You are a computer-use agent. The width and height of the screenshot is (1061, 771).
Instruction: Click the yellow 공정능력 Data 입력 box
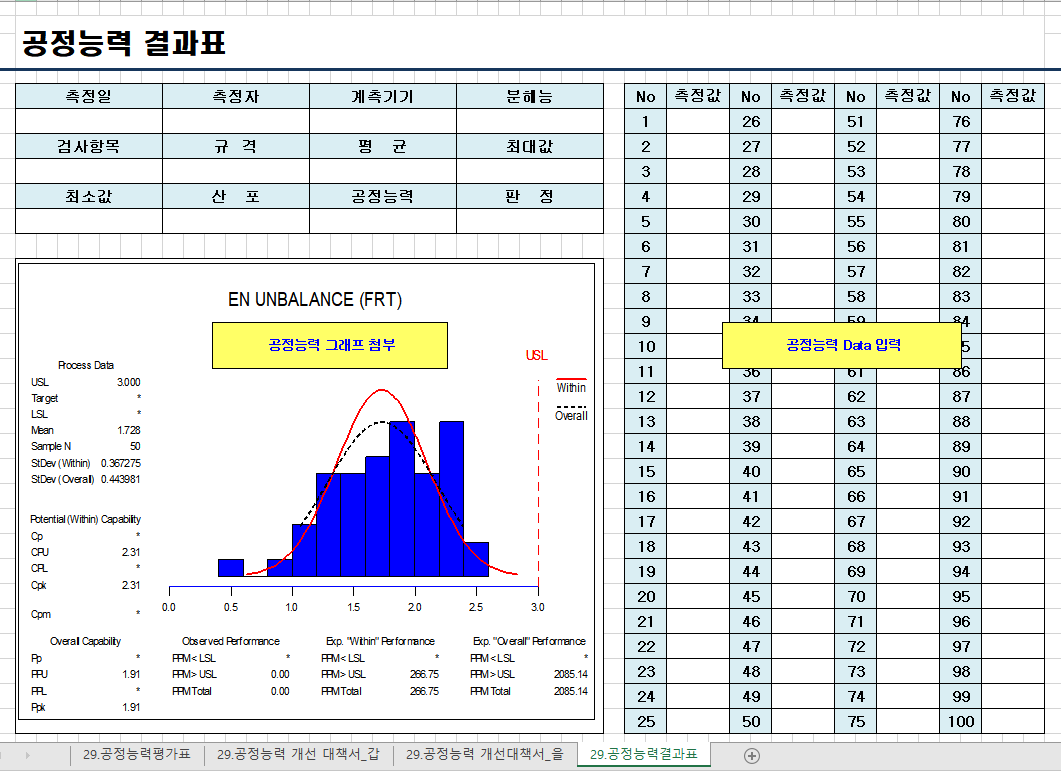(842, 345)
